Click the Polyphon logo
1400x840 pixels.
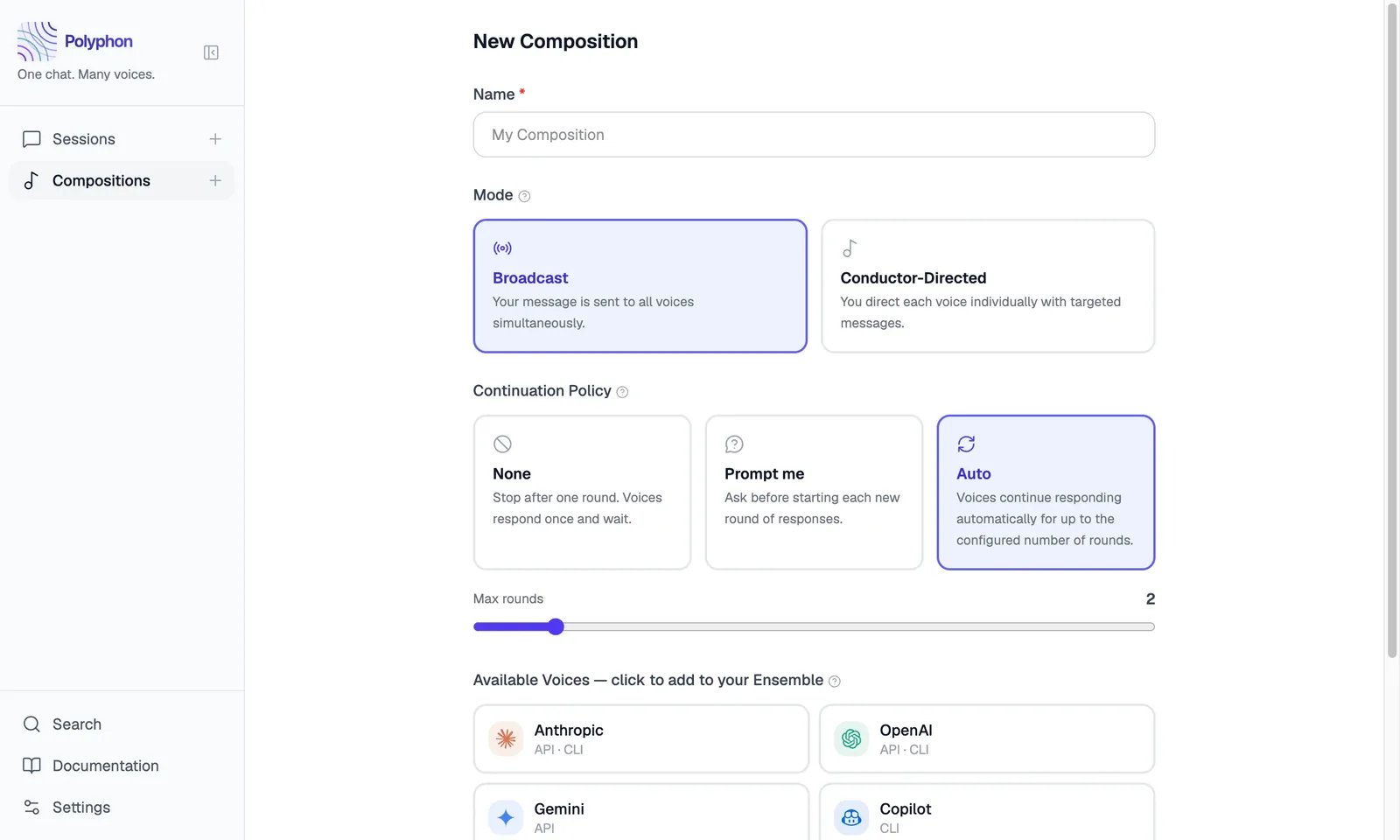click(37, 41)
